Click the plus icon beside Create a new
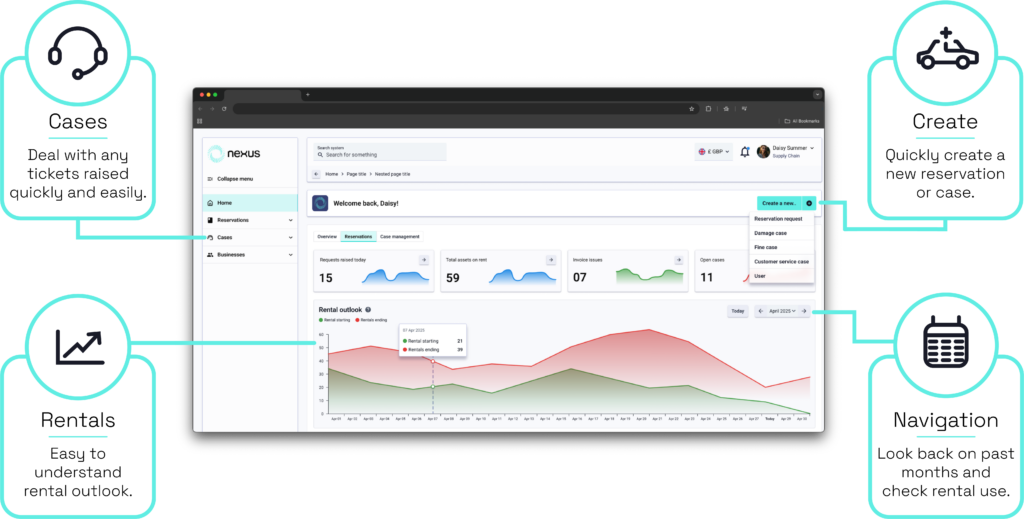 coord(809,203)
